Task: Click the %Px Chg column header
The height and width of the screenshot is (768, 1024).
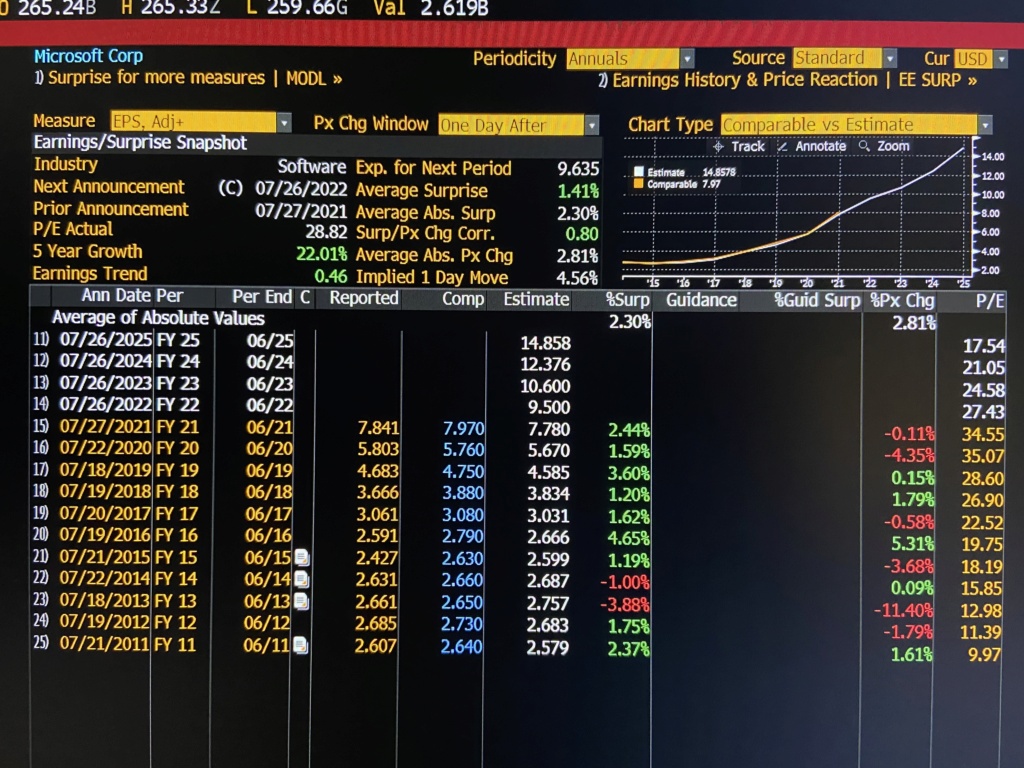Action: pyautogui.click(x=903, y=301)
